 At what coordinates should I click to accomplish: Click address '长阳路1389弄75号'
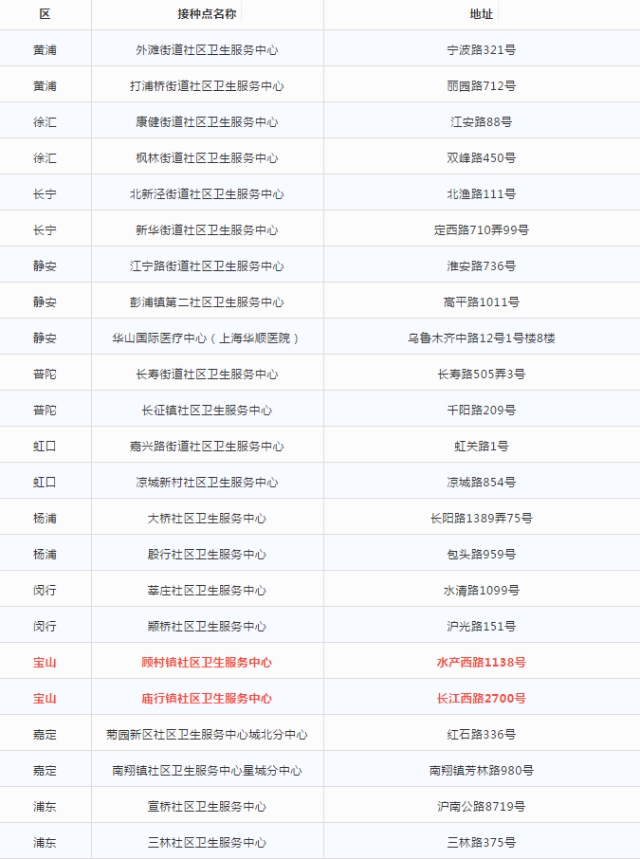tap(481, 518)
